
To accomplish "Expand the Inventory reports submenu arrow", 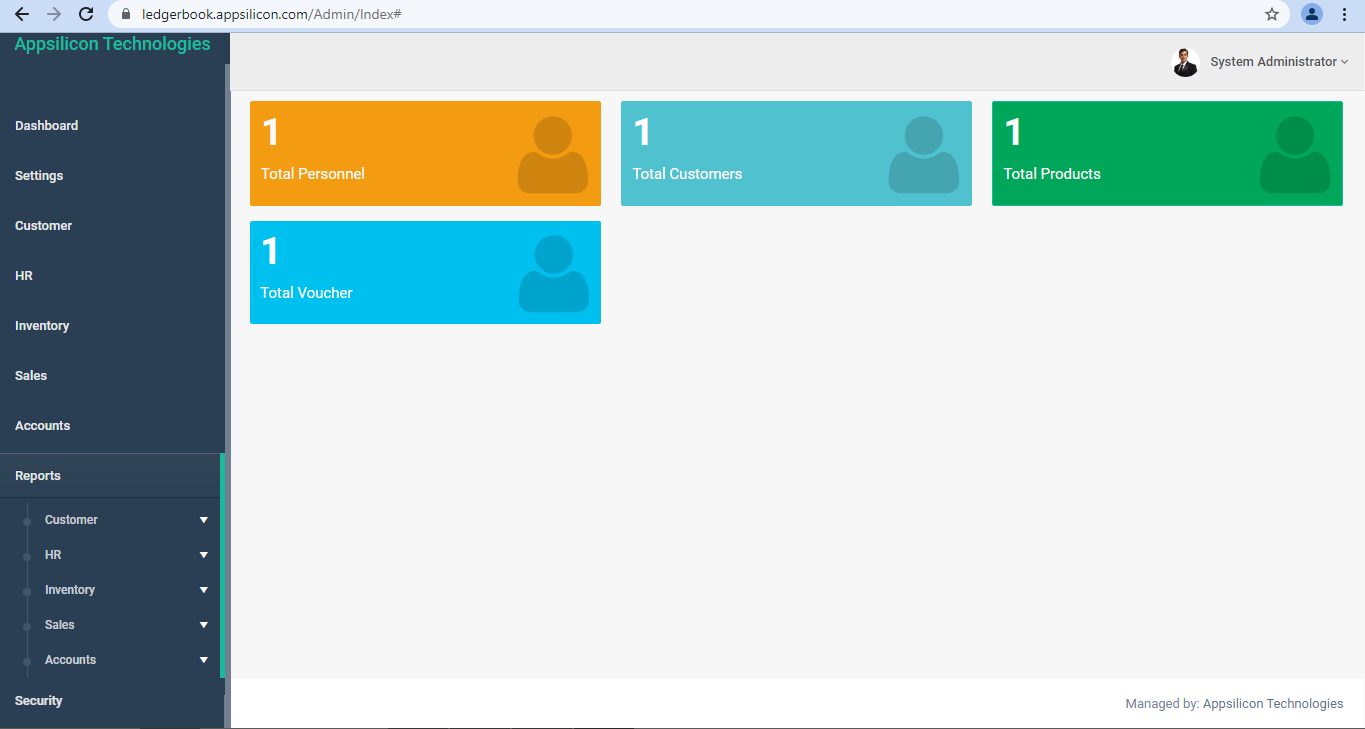I will click(204, 590).
